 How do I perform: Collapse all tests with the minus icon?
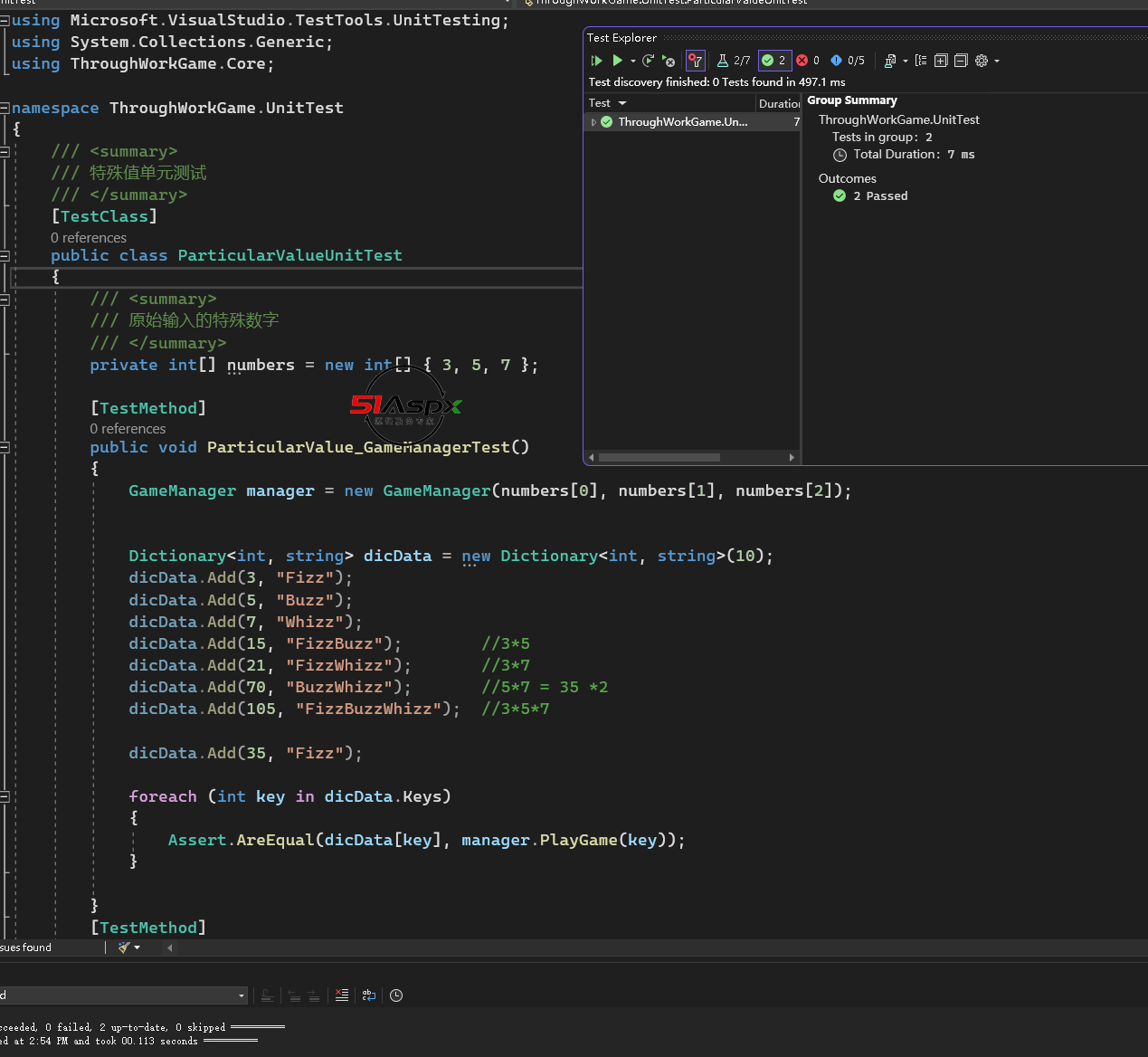pos(961,61)
